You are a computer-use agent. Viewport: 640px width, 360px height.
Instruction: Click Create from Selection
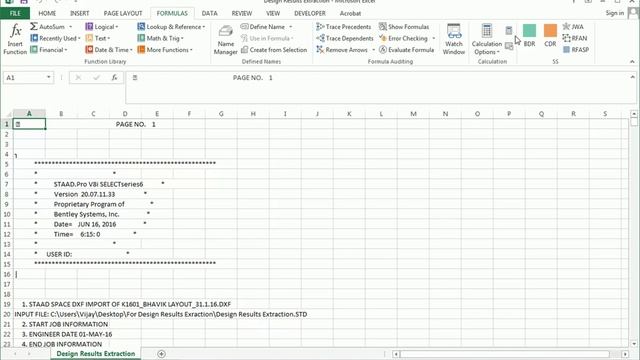[x=274, y=50]
